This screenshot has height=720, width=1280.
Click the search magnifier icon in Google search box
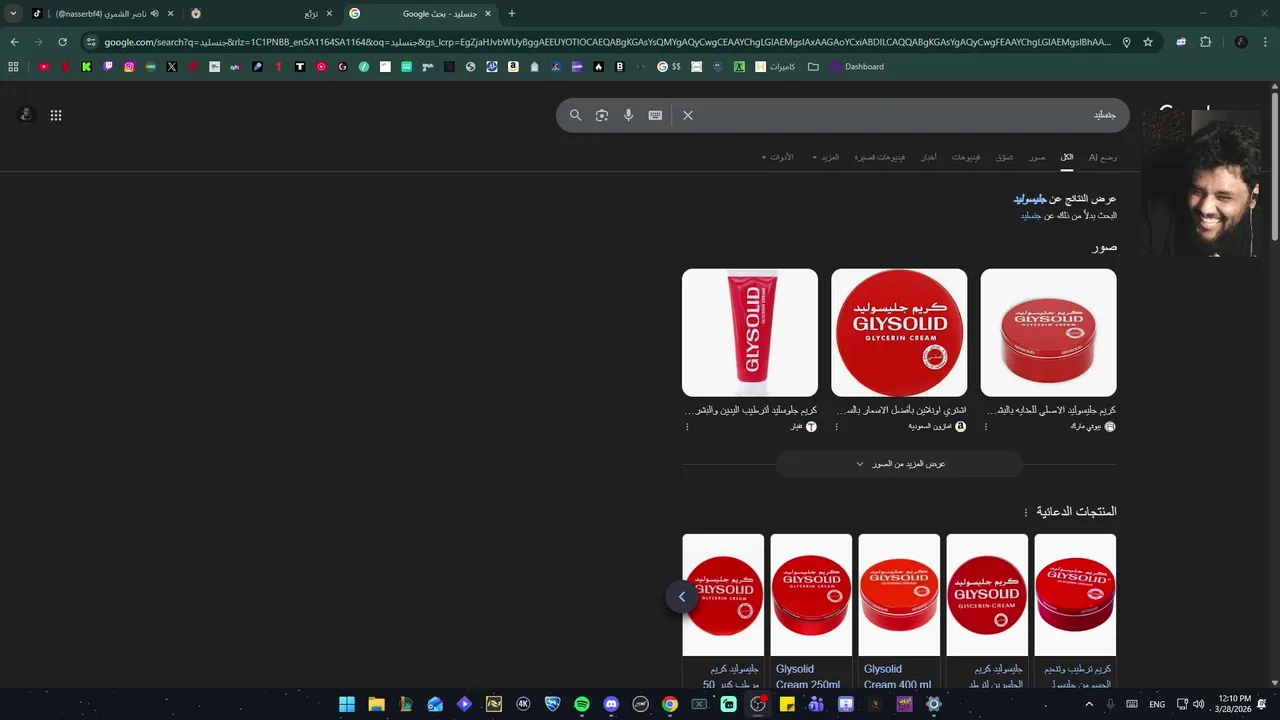click(575, 115)
